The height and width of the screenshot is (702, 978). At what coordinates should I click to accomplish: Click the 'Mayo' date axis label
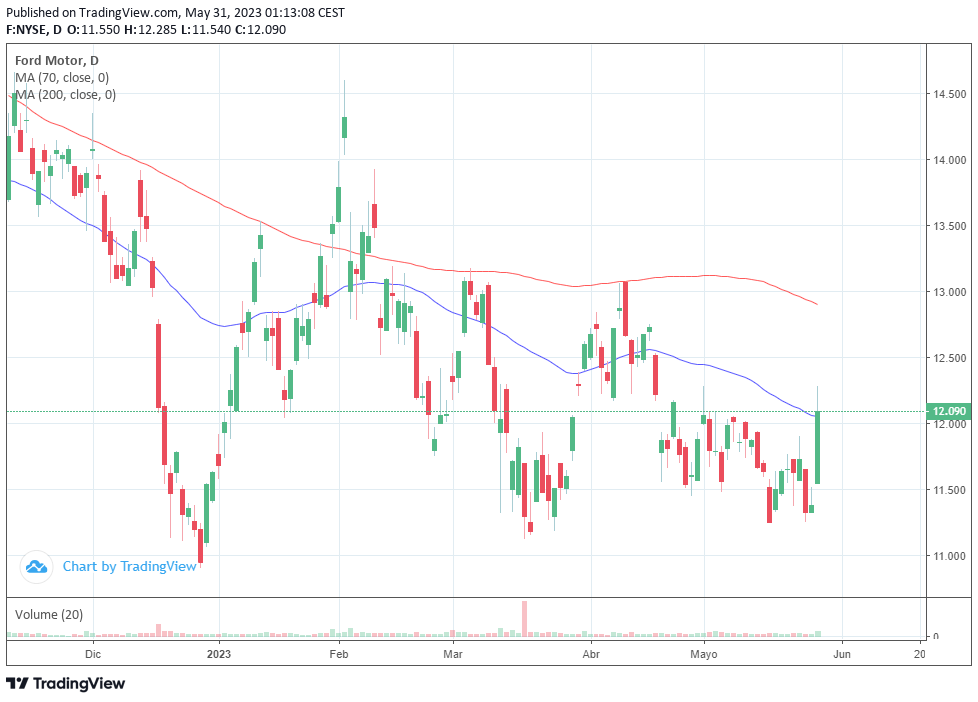tap(704, 654)
